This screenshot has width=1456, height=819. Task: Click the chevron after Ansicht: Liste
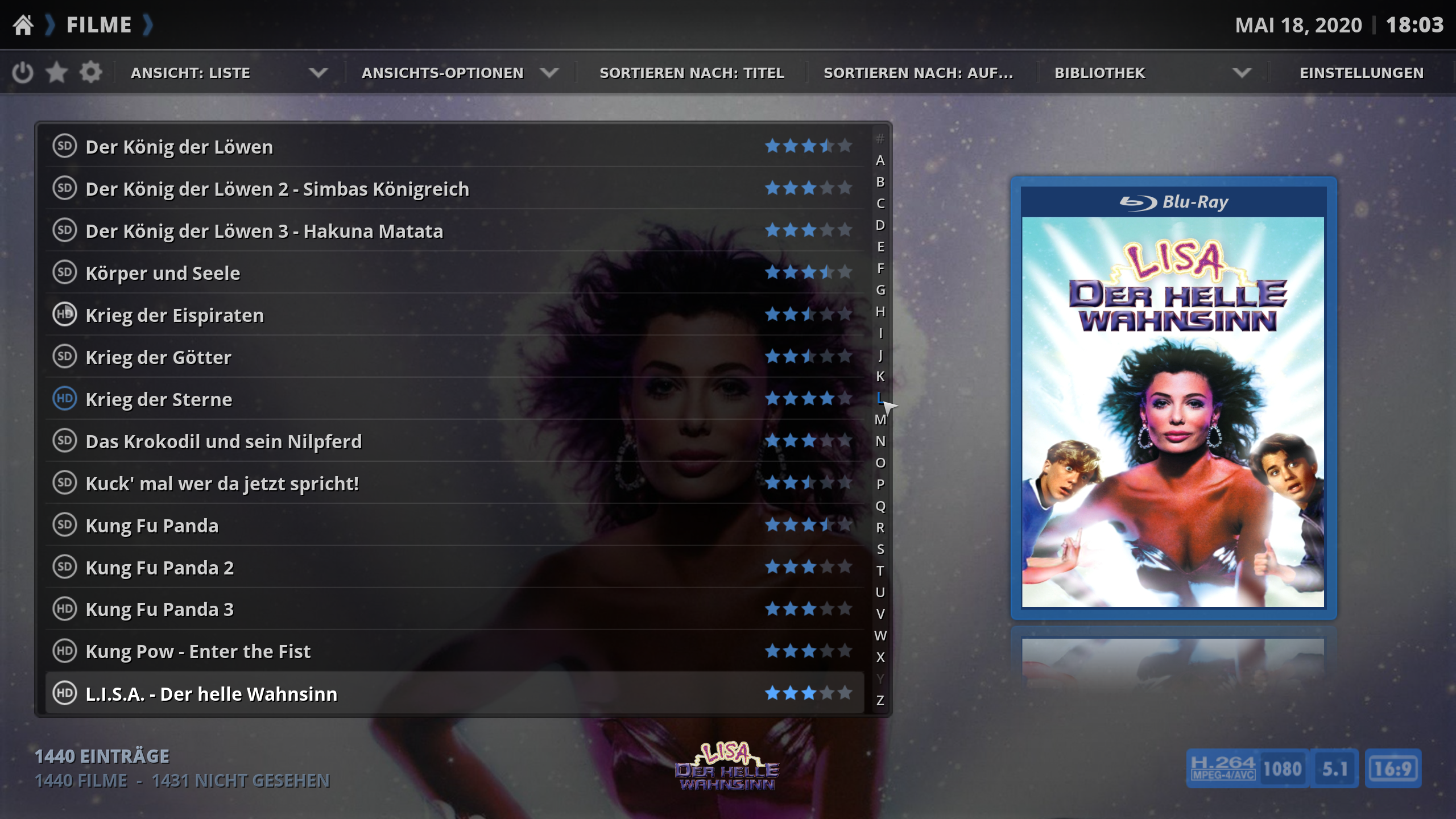[318, 73]
